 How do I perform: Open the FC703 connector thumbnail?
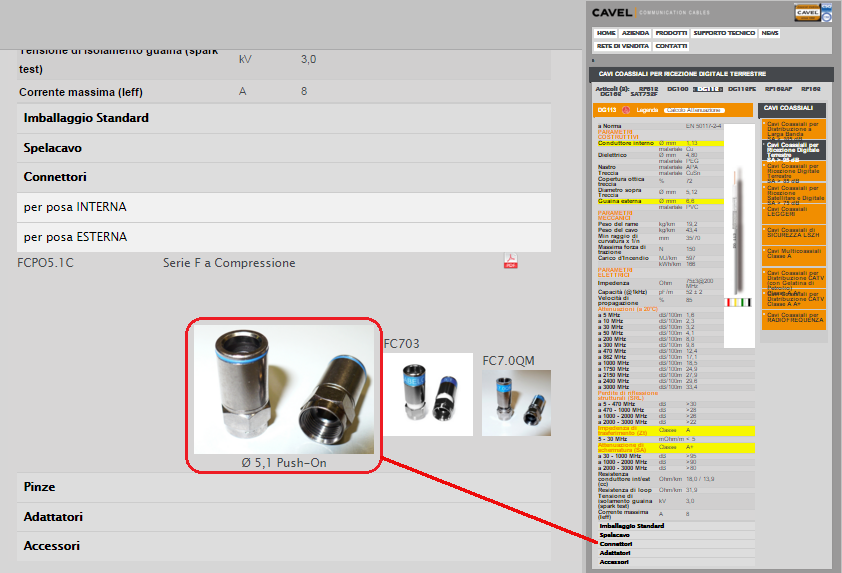tap(428, 394)
